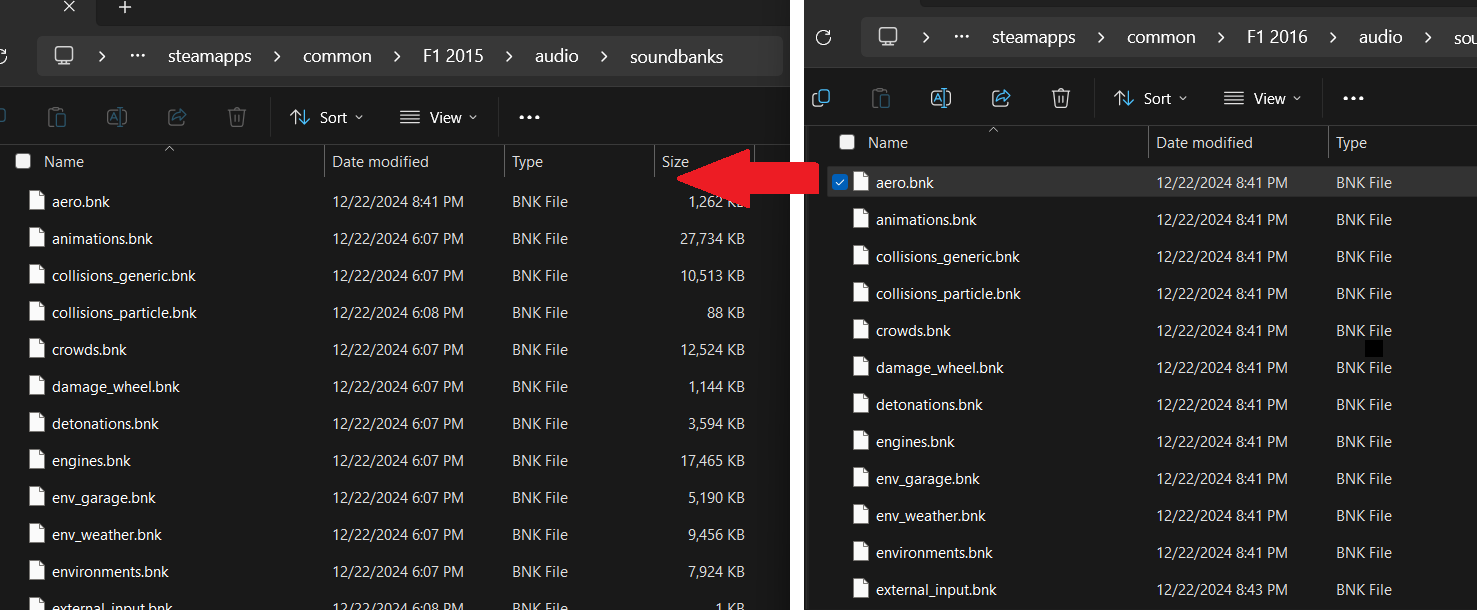1477x610 pixels.
Task: Open the See more ellipsis menu in the left toolbar
Action: pyautogui.click(x=530, y=117)
